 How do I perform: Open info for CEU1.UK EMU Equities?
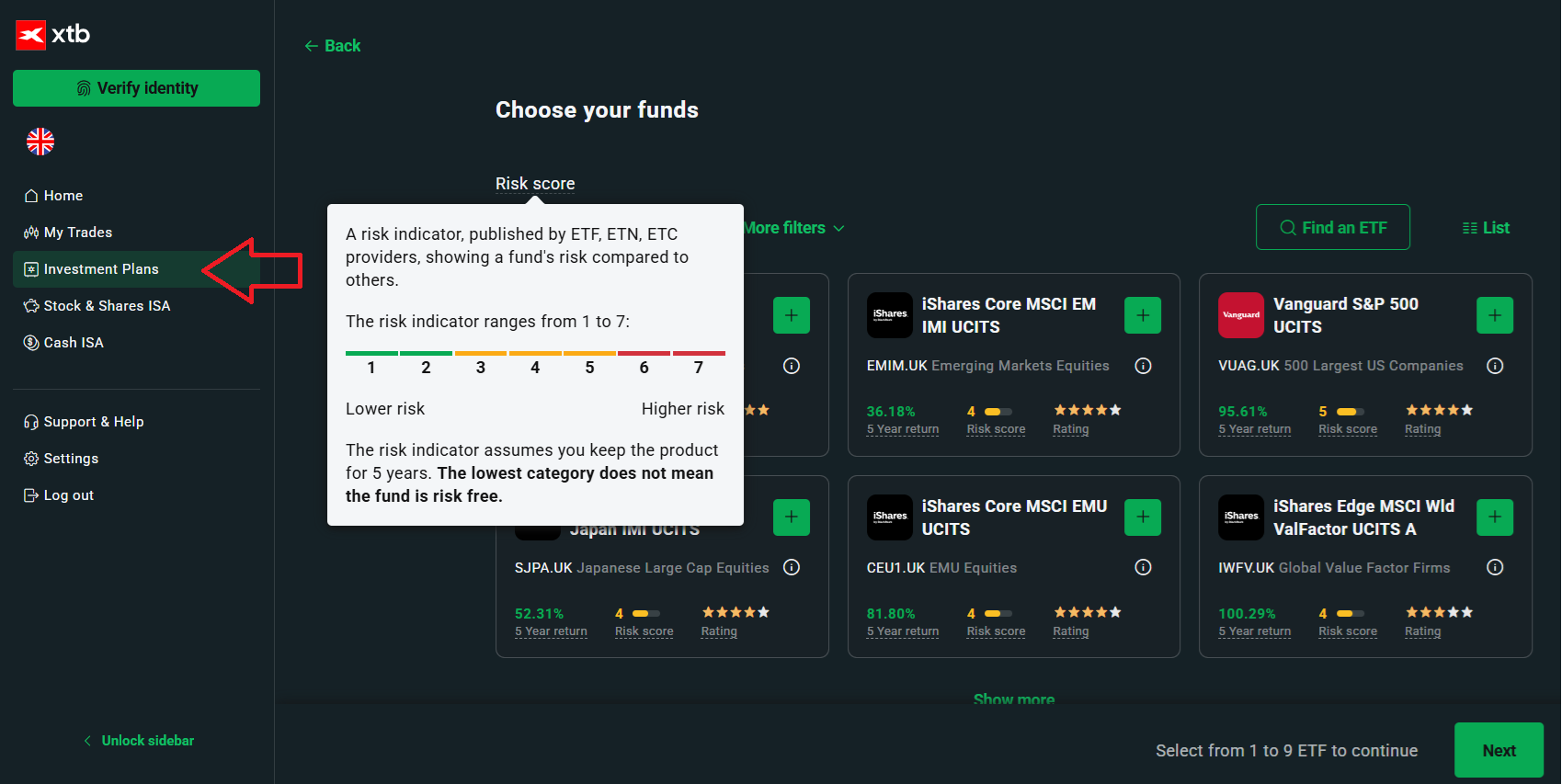point(1144,567)
